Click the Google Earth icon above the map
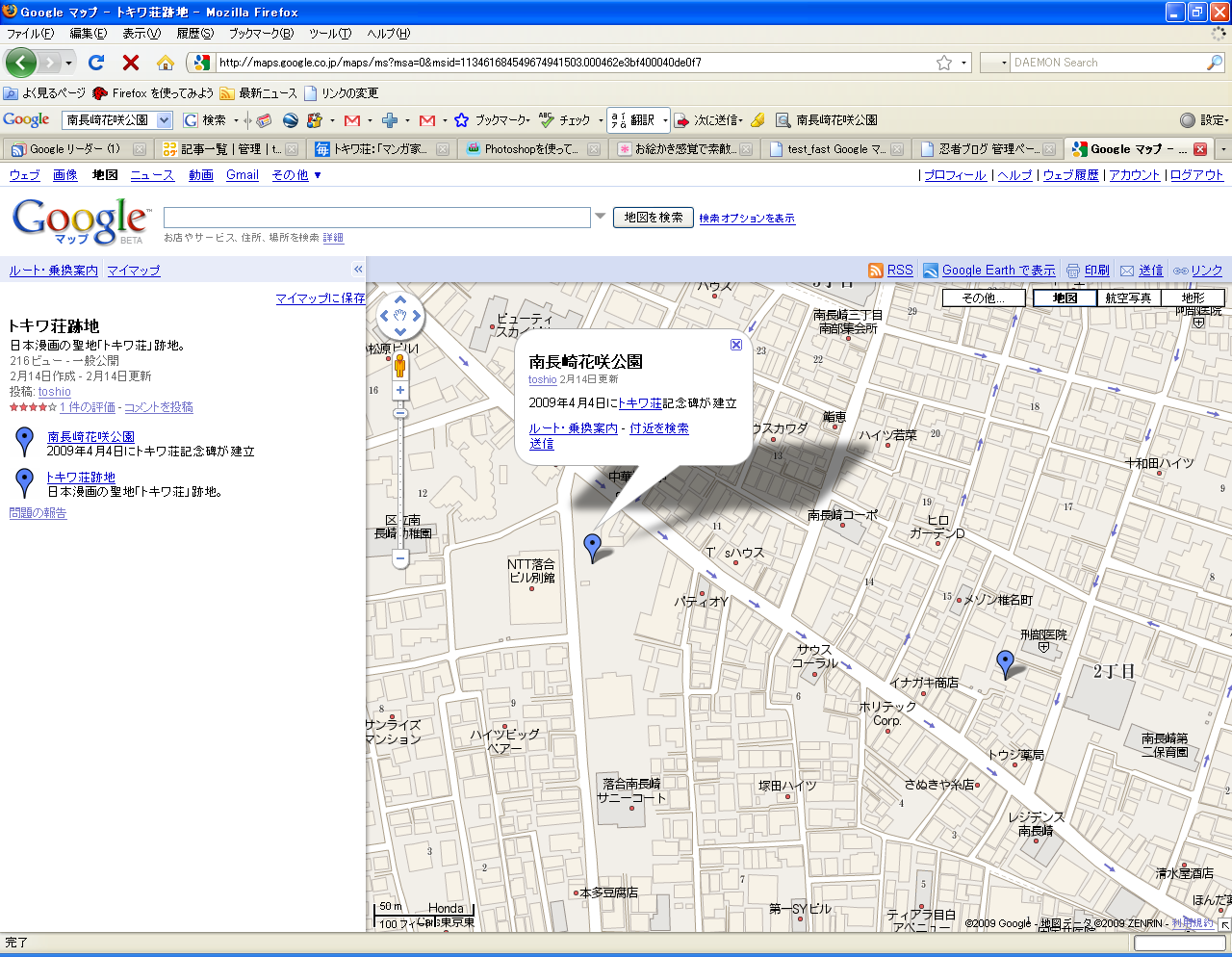Image resolution: width=1232 pixels, height=957 pixels. 931,271
